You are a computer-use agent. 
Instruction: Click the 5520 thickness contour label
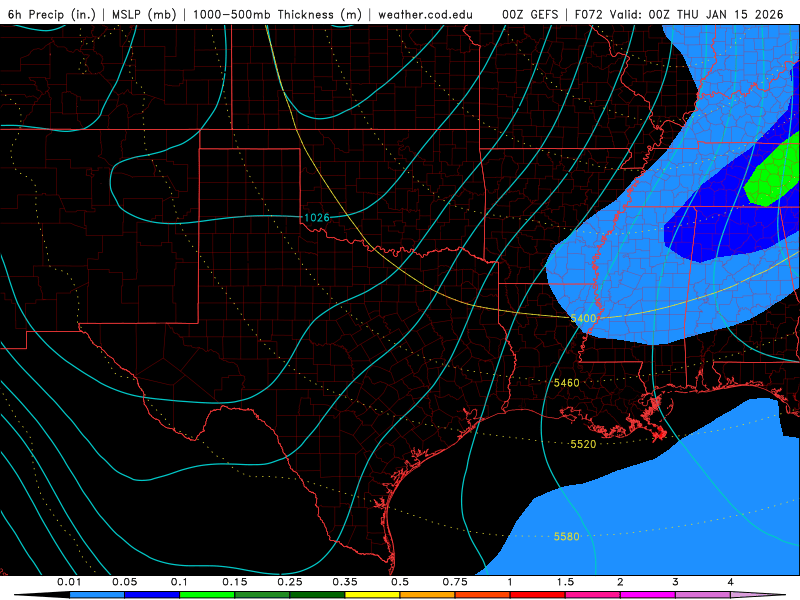point(583,444)
